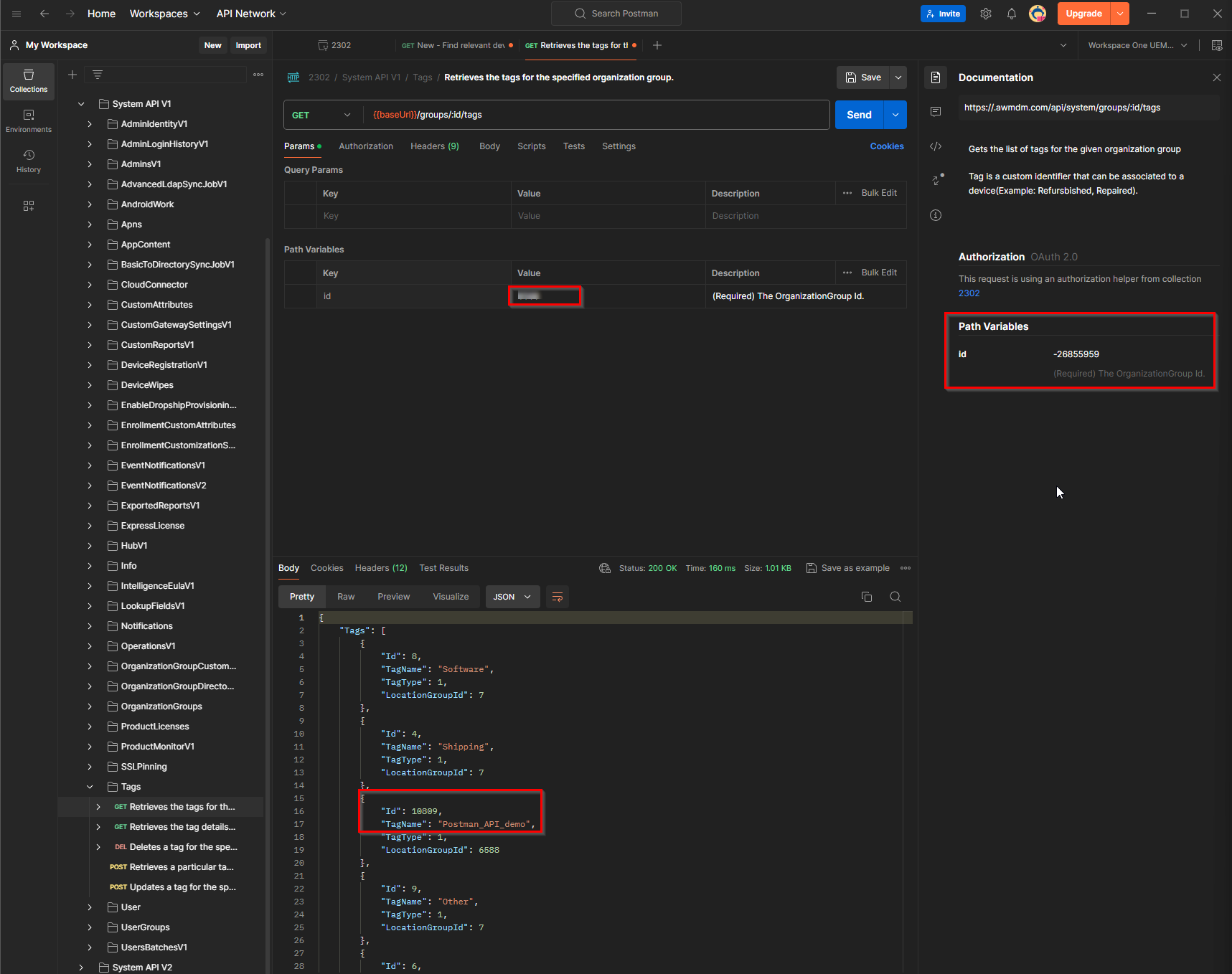Toggle line wrapping in response viewer
The width and height of the screenshot is (1232, 974).
[x=558, y=596]
